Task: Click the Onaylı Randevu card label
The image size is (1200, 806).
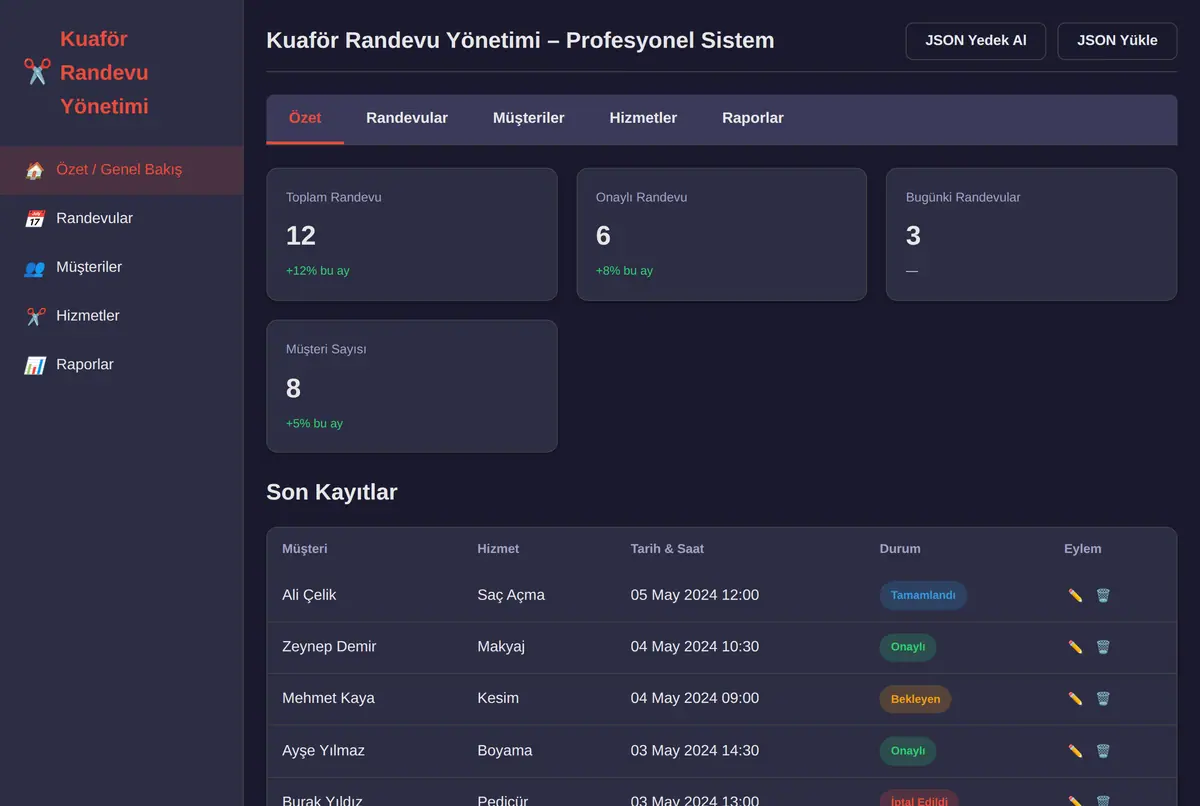Action: (641, 197)
